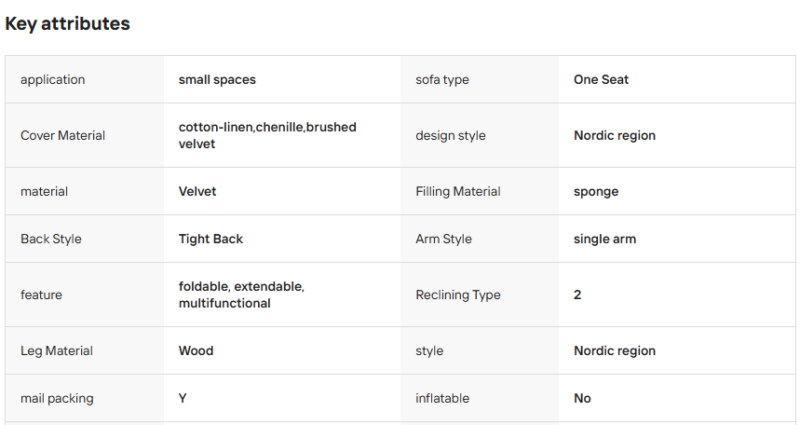Click the small spaces value
This screenshot has width=800, height=425.
(x=217, y=80)
